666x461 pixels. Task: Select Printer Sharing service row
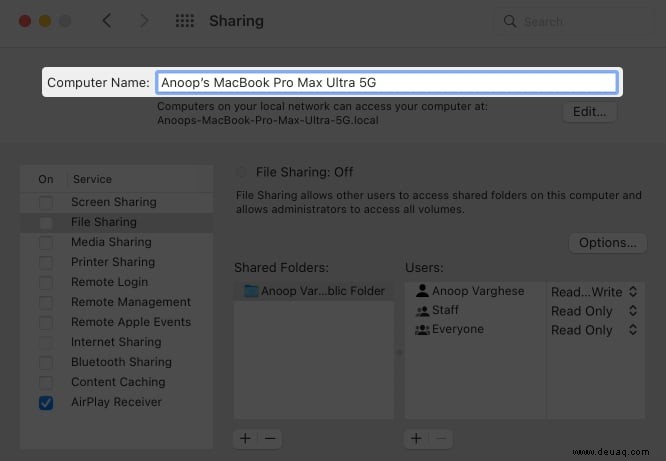(116, 262)
